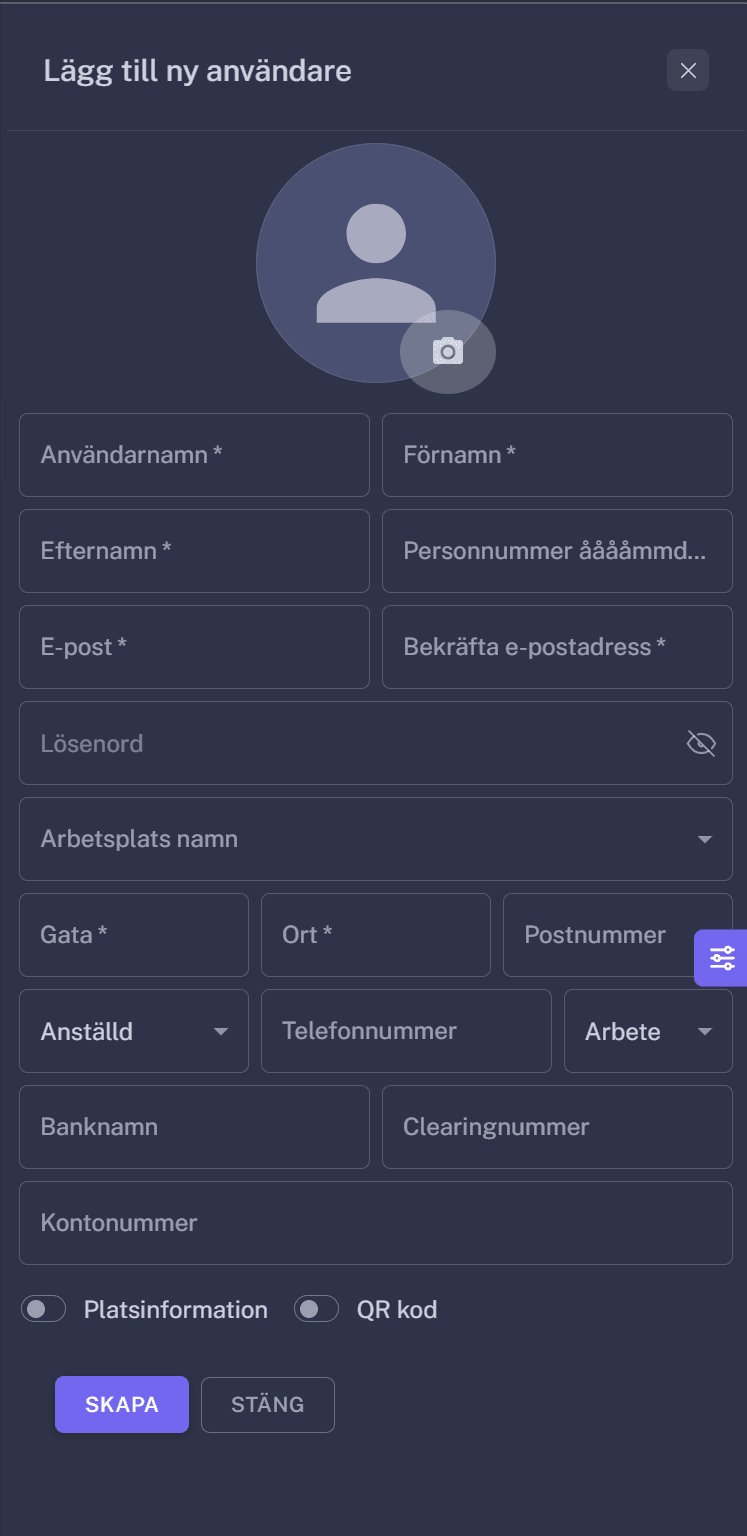Show the password with the eye icon
Image resolution: width=747 pixels, height=1536 pixels.
coord(700,743)
